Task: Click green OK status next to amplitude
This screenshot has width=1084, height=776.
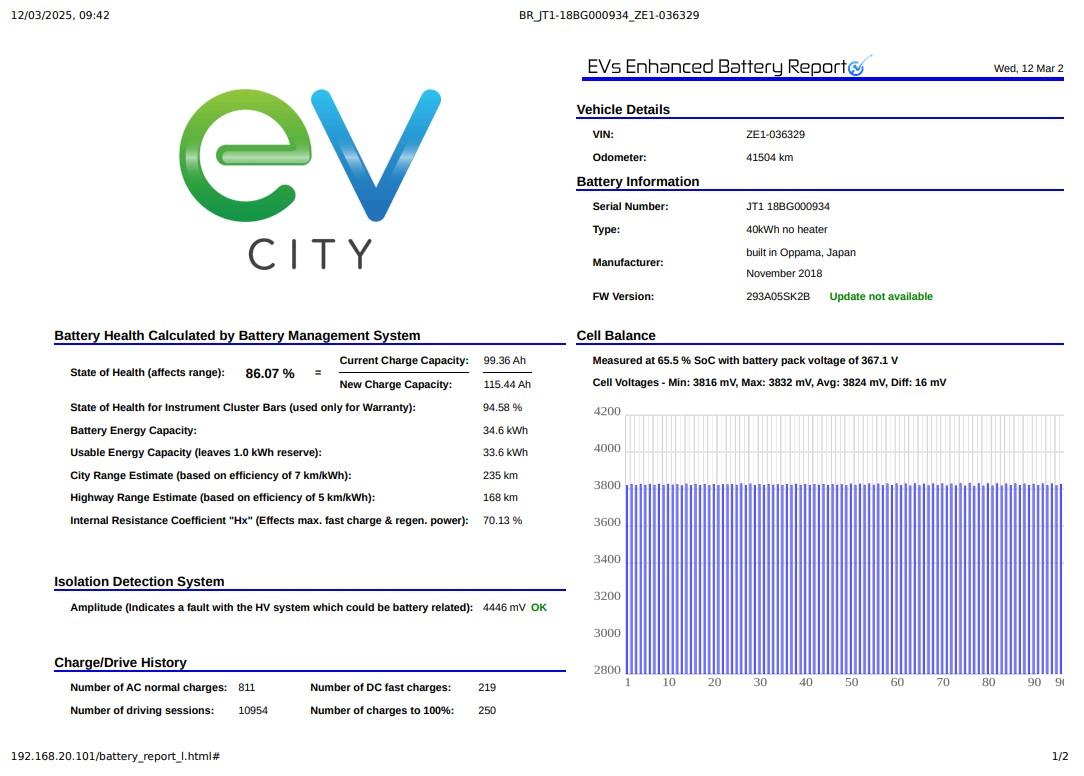Action: (539, 607)
